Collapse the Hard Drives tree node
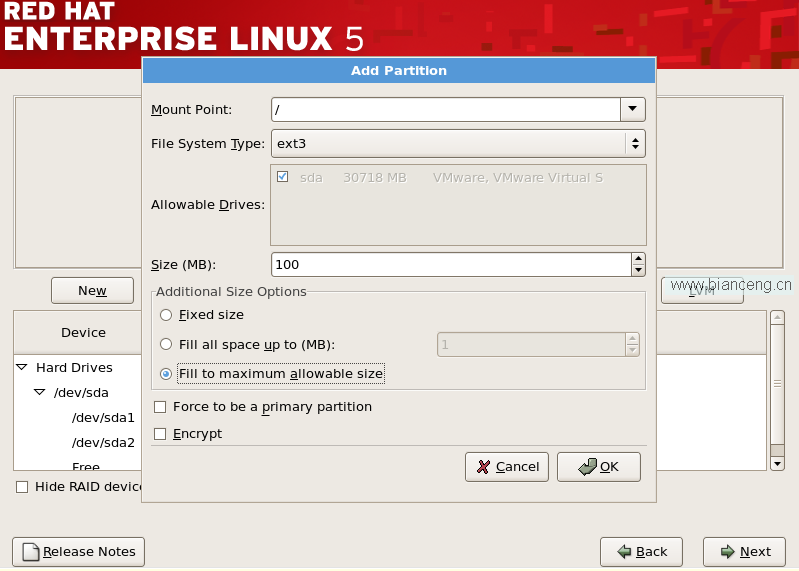The width and height of the screenshot is (799, 571). (22, 367)
